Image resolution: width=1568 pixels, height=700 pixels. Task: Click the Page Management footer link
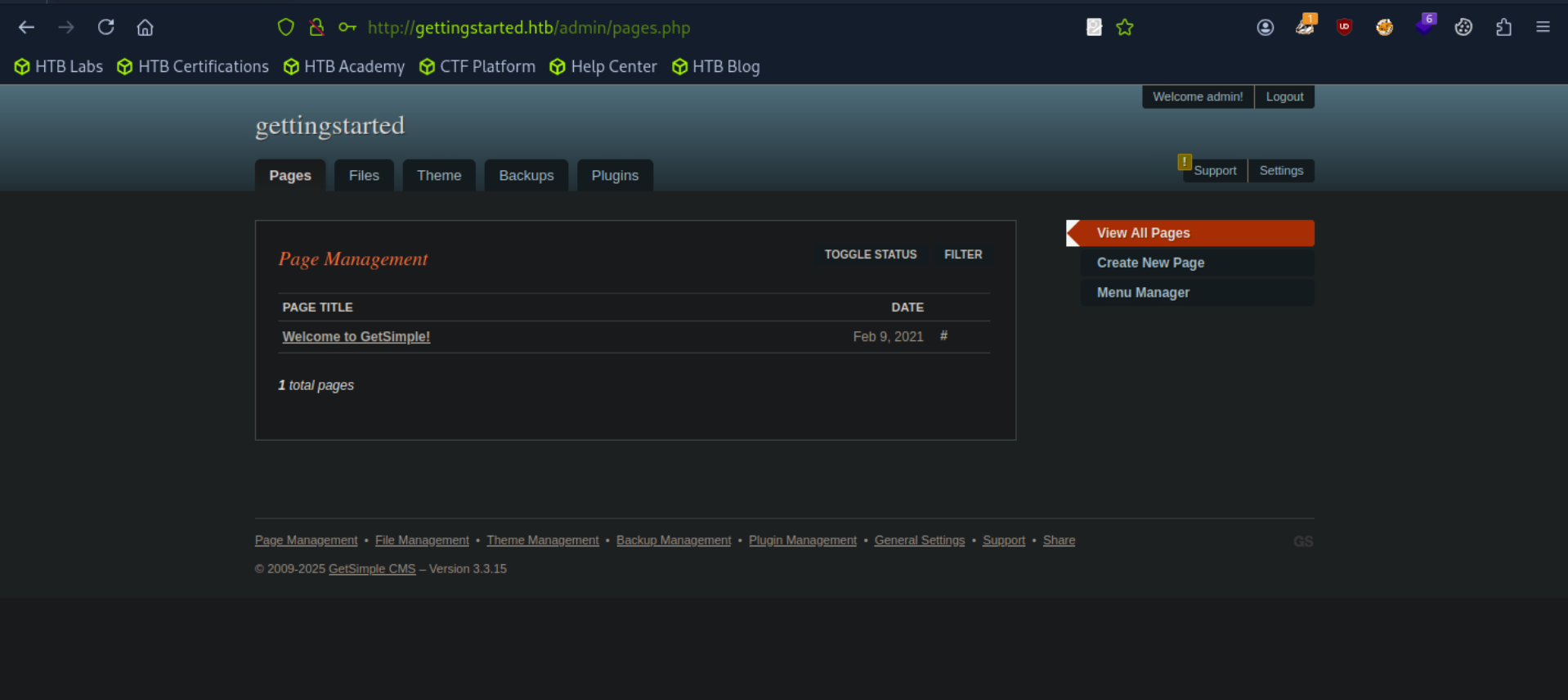click(307, 541)
